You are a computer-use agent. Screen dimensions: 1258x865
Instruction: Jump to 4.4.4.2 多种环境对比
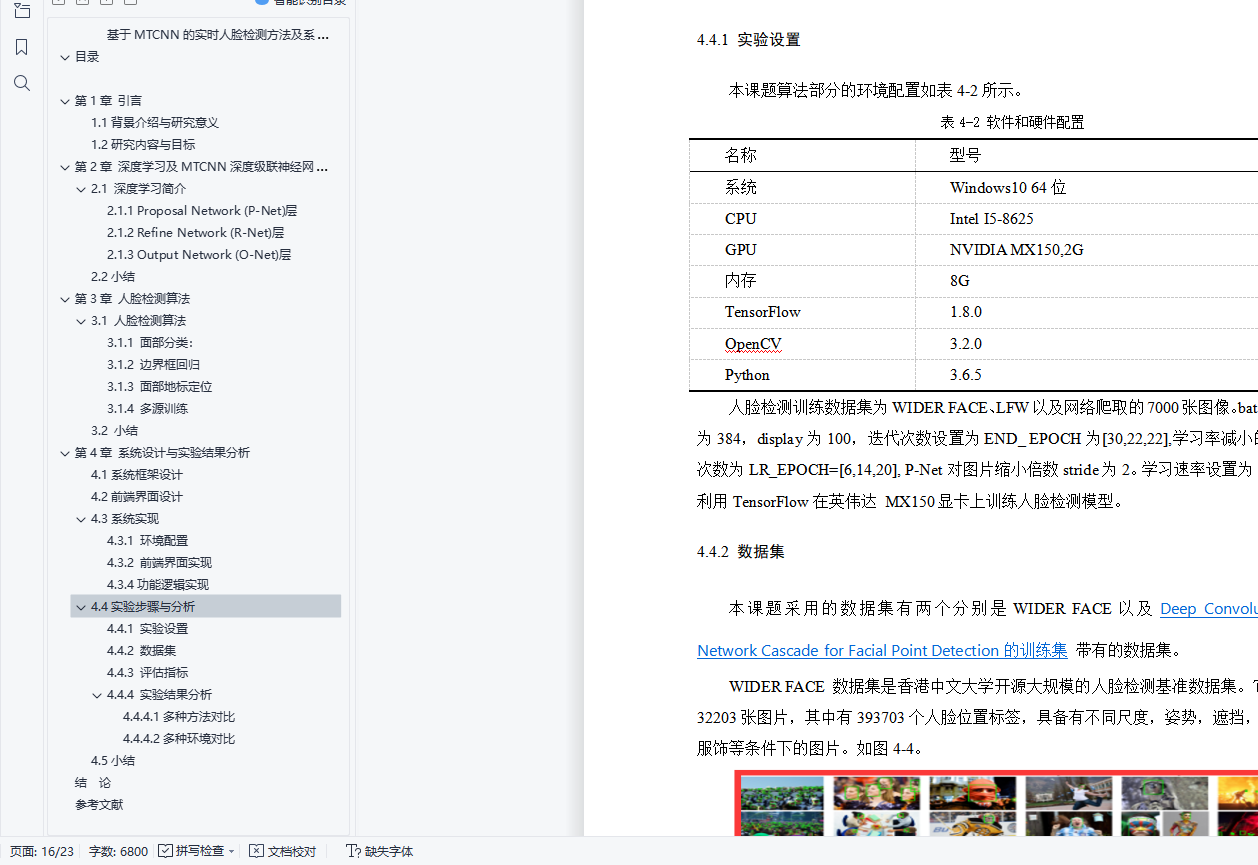click(x=179, y=739)
